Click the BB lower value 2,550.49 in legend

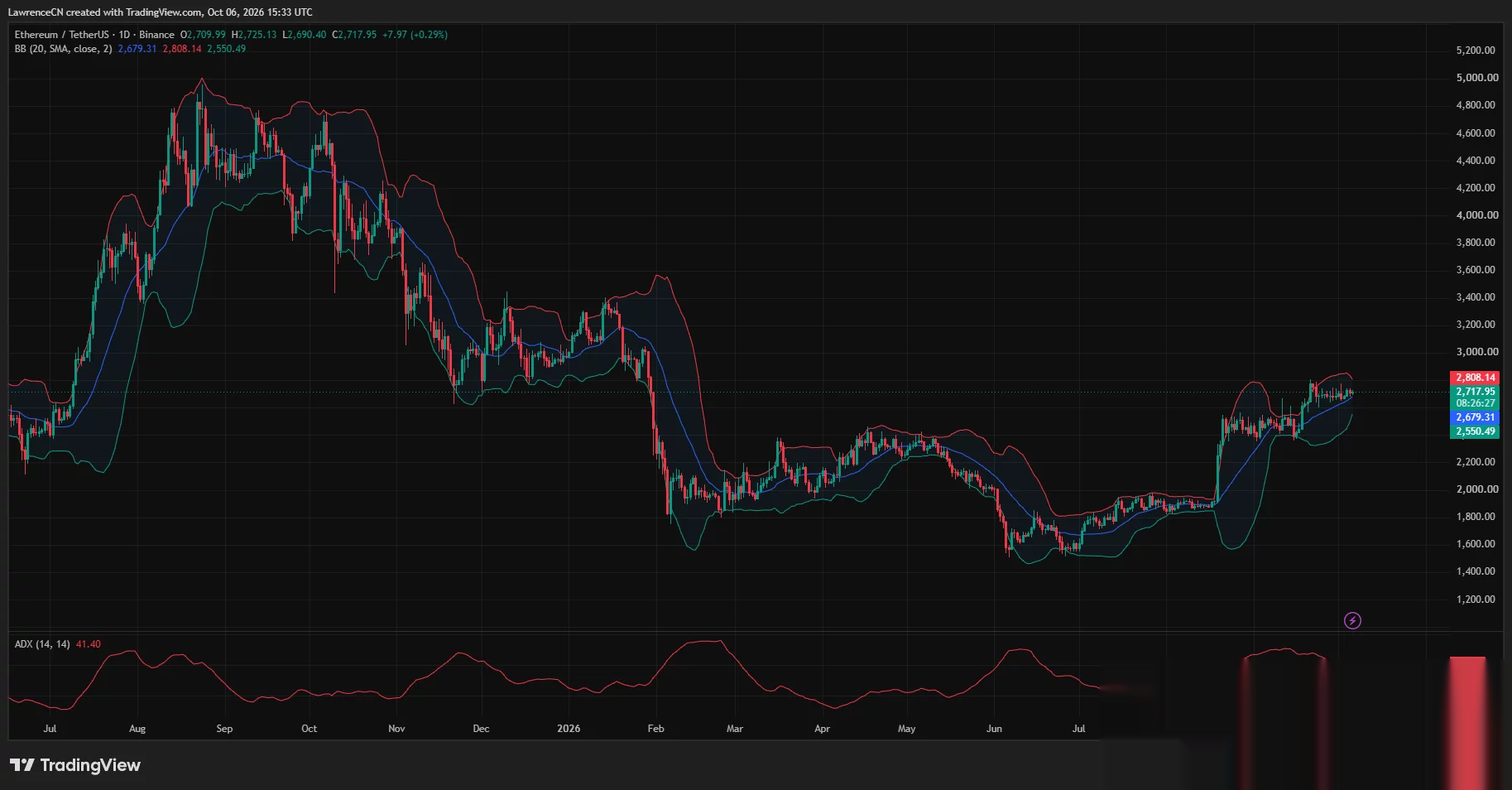point(227,49)
